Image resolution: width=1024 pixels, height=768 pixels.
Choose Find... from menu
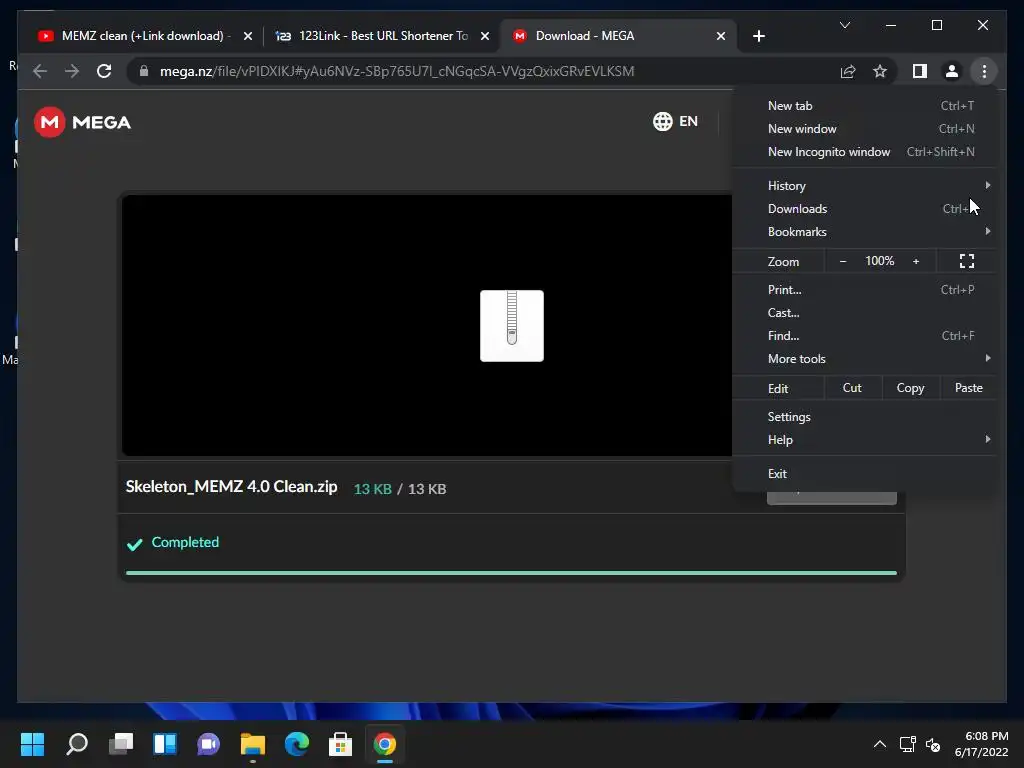(865, 336)
